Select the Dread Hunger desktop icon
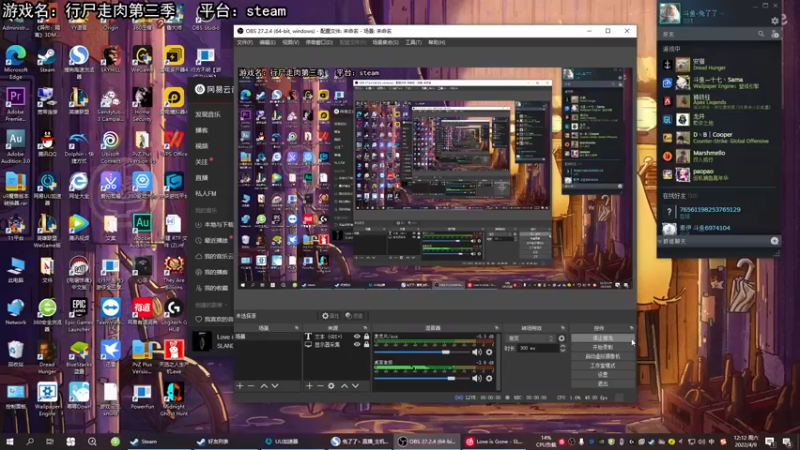 [47, 357]
